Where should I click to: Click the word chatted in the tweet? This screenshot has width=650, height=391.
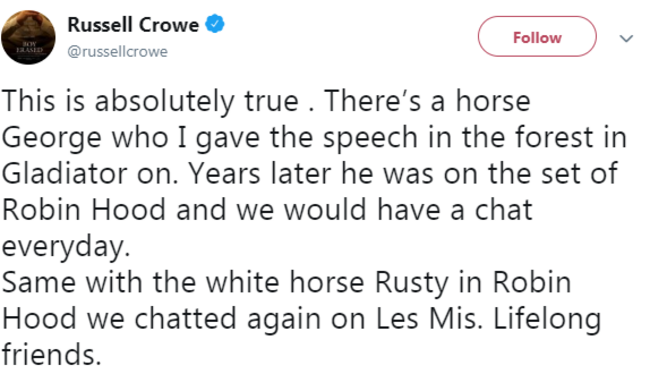[x=185, y=318]
